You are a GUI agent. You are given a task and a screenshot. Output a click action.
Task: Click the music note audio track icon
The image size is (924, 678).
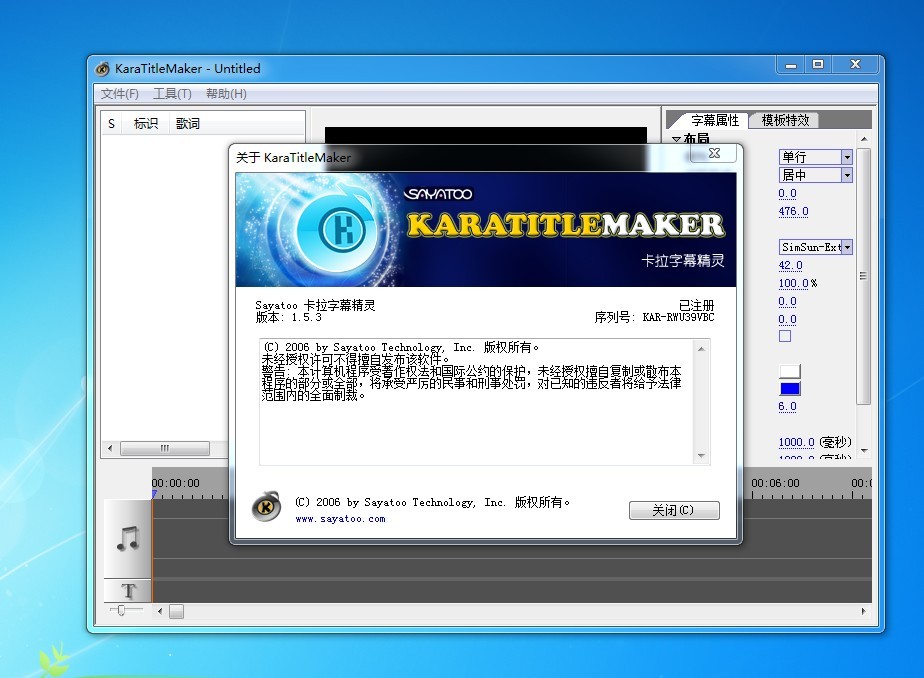pos(127,538)
